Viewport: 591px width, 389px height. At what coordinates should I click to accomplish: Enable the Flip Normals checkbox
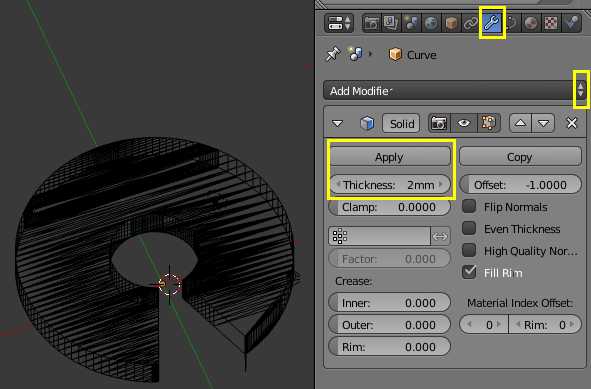point(469,206)
